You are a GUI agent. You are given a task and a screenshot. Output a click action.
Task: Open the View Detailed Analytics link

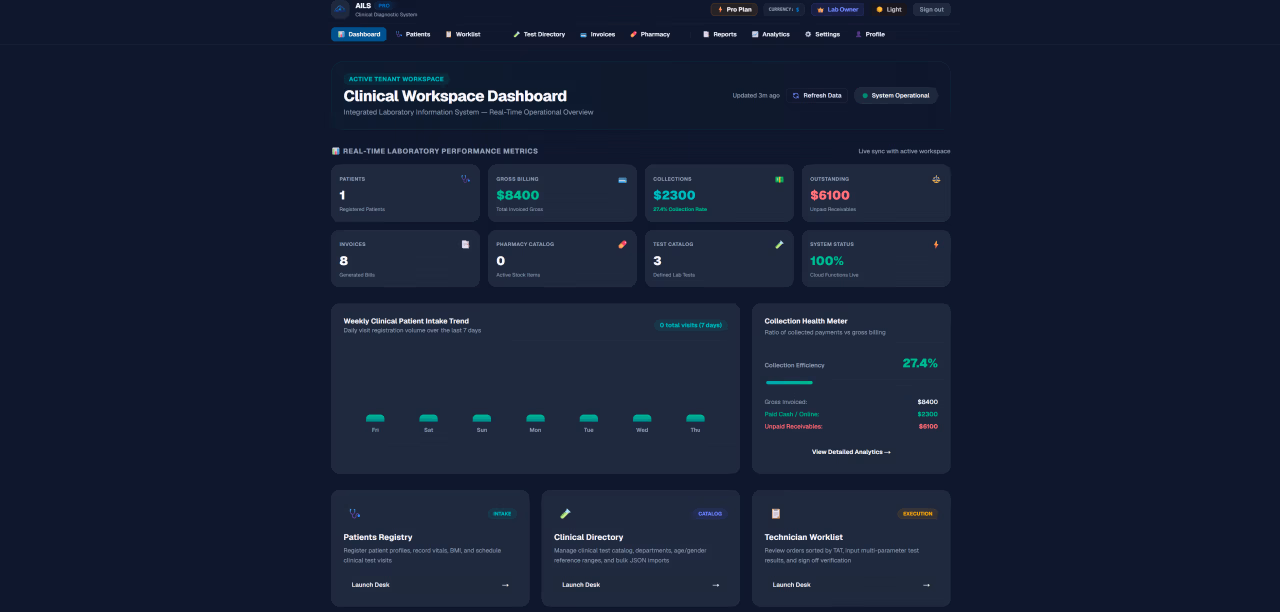(x=851, y=452)
